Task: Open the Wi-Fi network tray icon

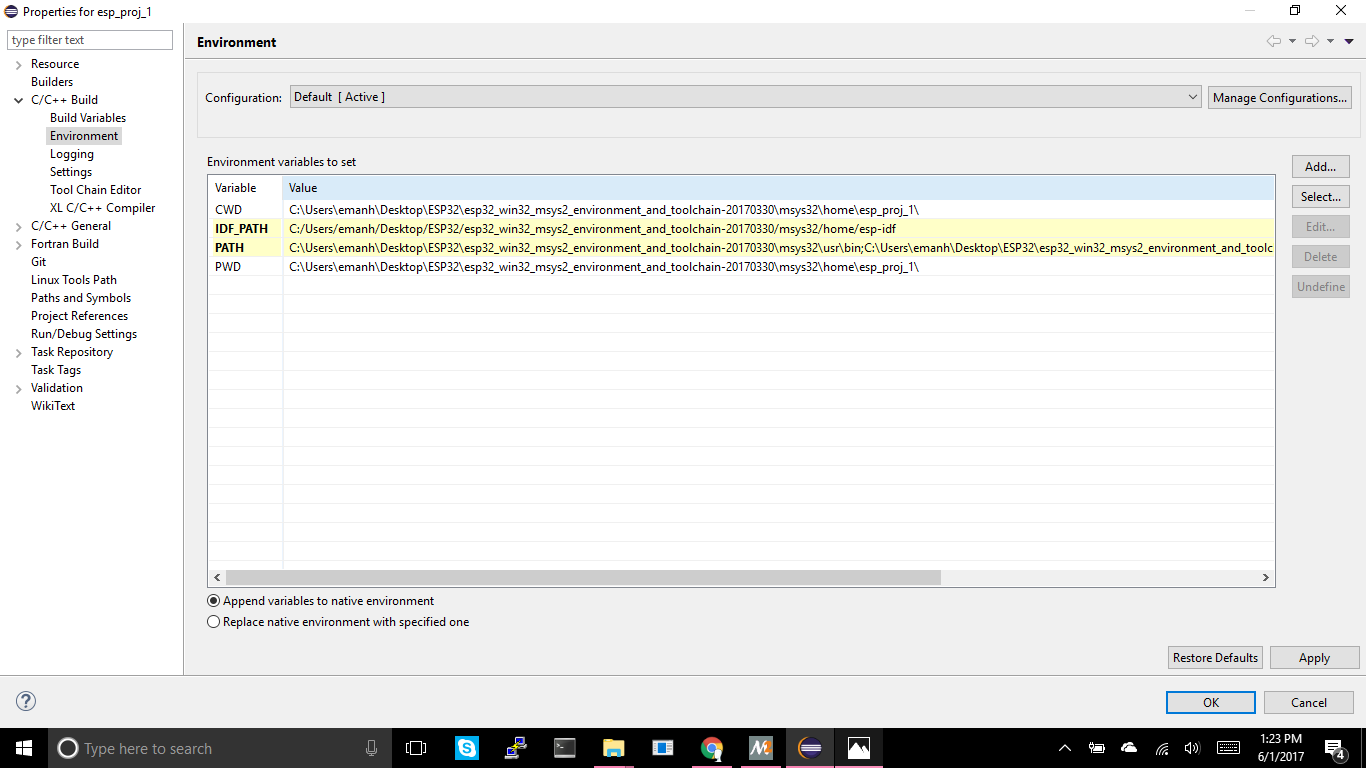Action: [1162, 748]
